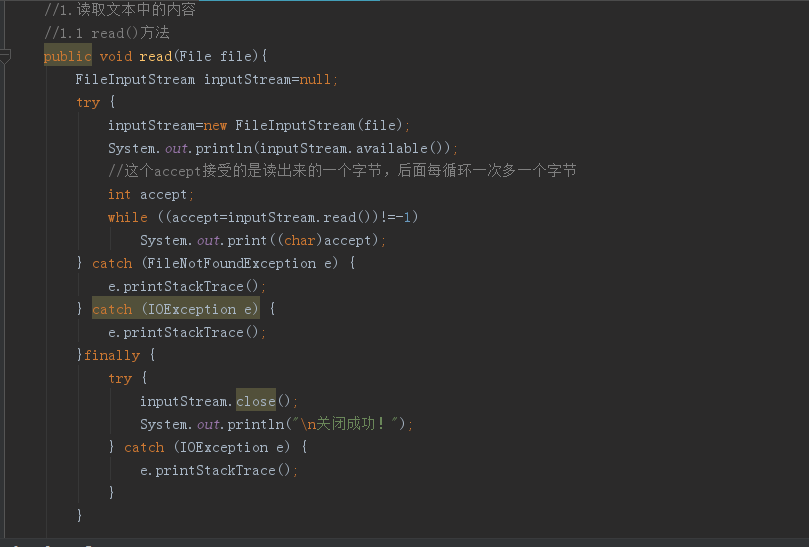Click the string '\n关闭成功！'
This screenshot has height=547, width=809.
pyautogui.click(x=345, y=424)
